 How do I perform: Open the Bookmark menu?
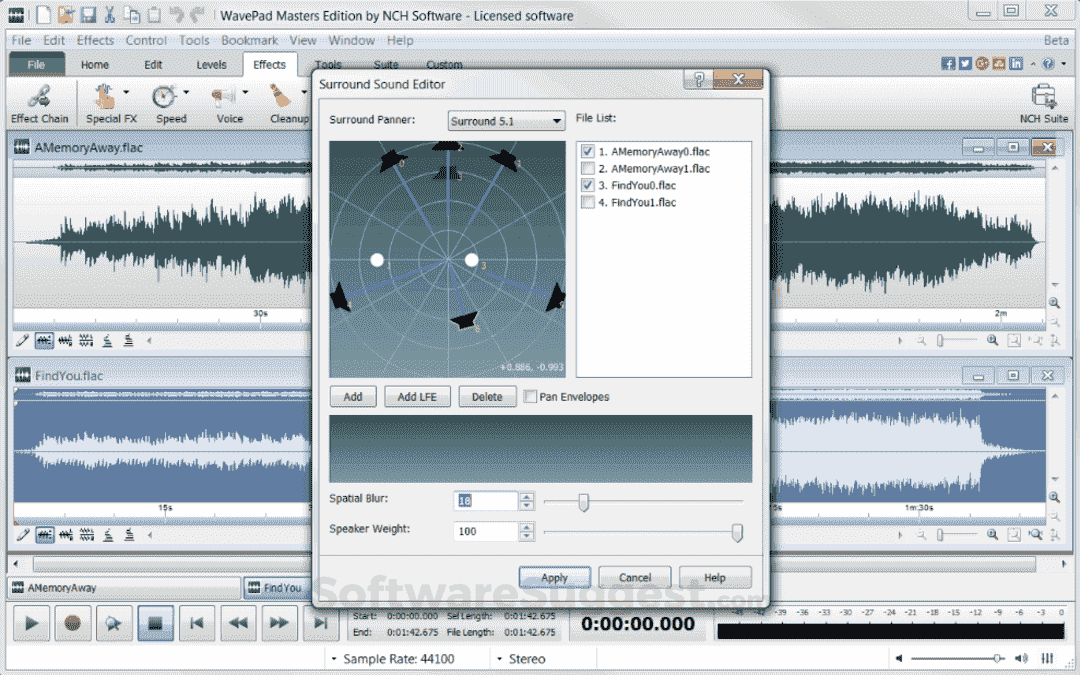[x=249, y=40]
